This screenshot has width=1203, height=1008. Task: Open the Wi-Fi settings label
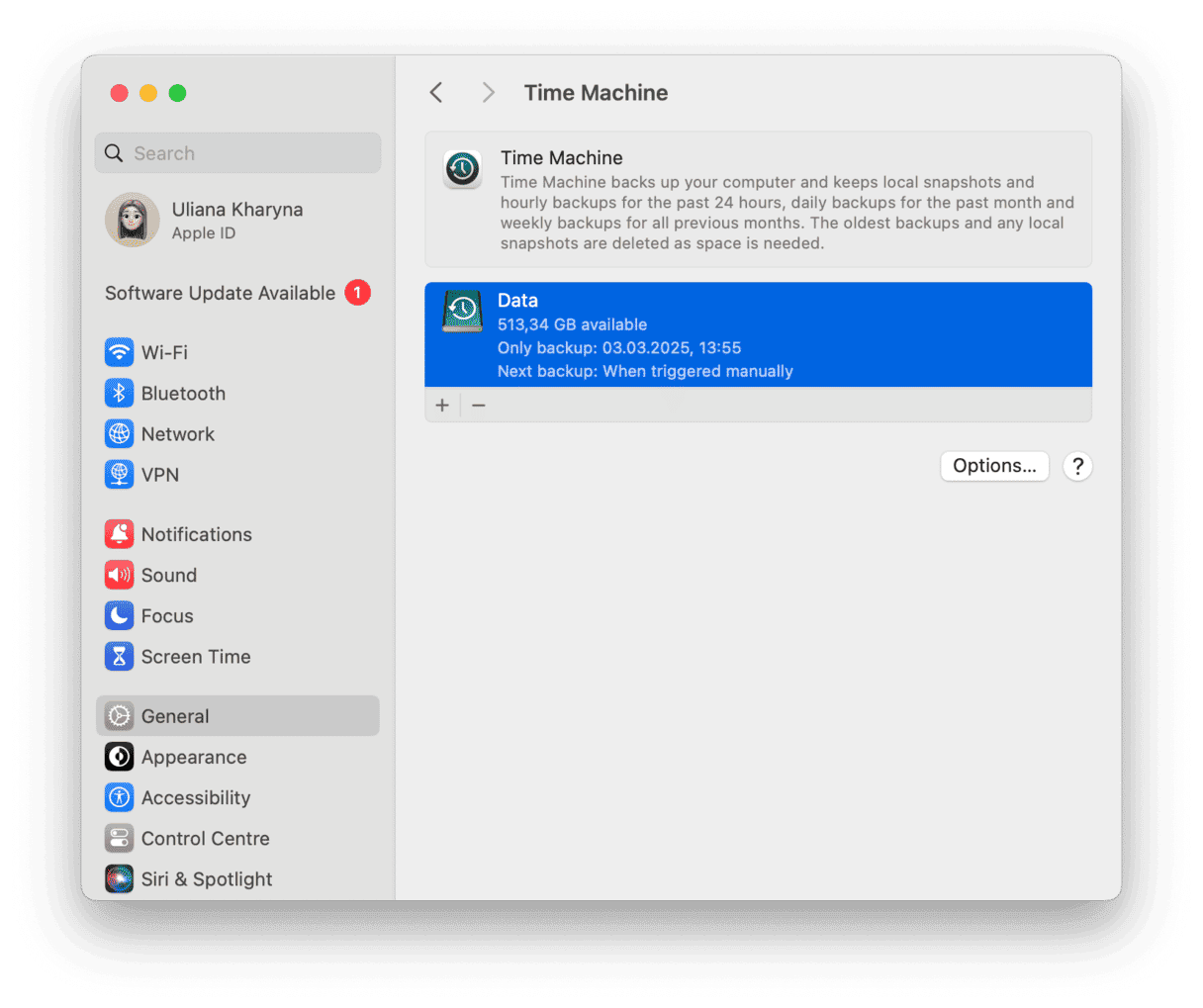[164, 352]
